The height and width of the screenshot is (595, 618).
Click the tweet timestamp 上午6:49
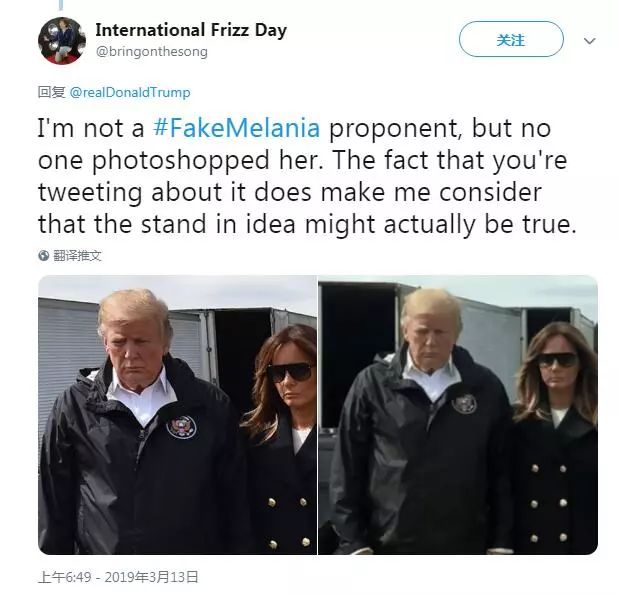(62, 576)
